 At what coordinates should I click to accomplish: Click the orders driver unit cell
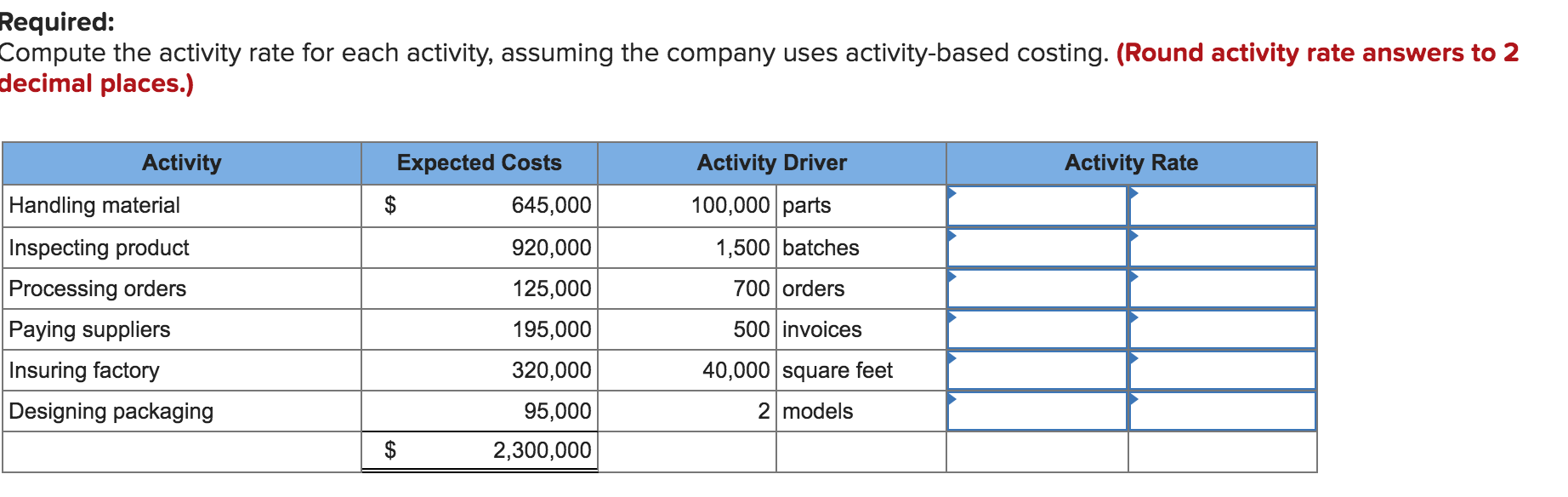pyautogui.click(x=861, y=288)
